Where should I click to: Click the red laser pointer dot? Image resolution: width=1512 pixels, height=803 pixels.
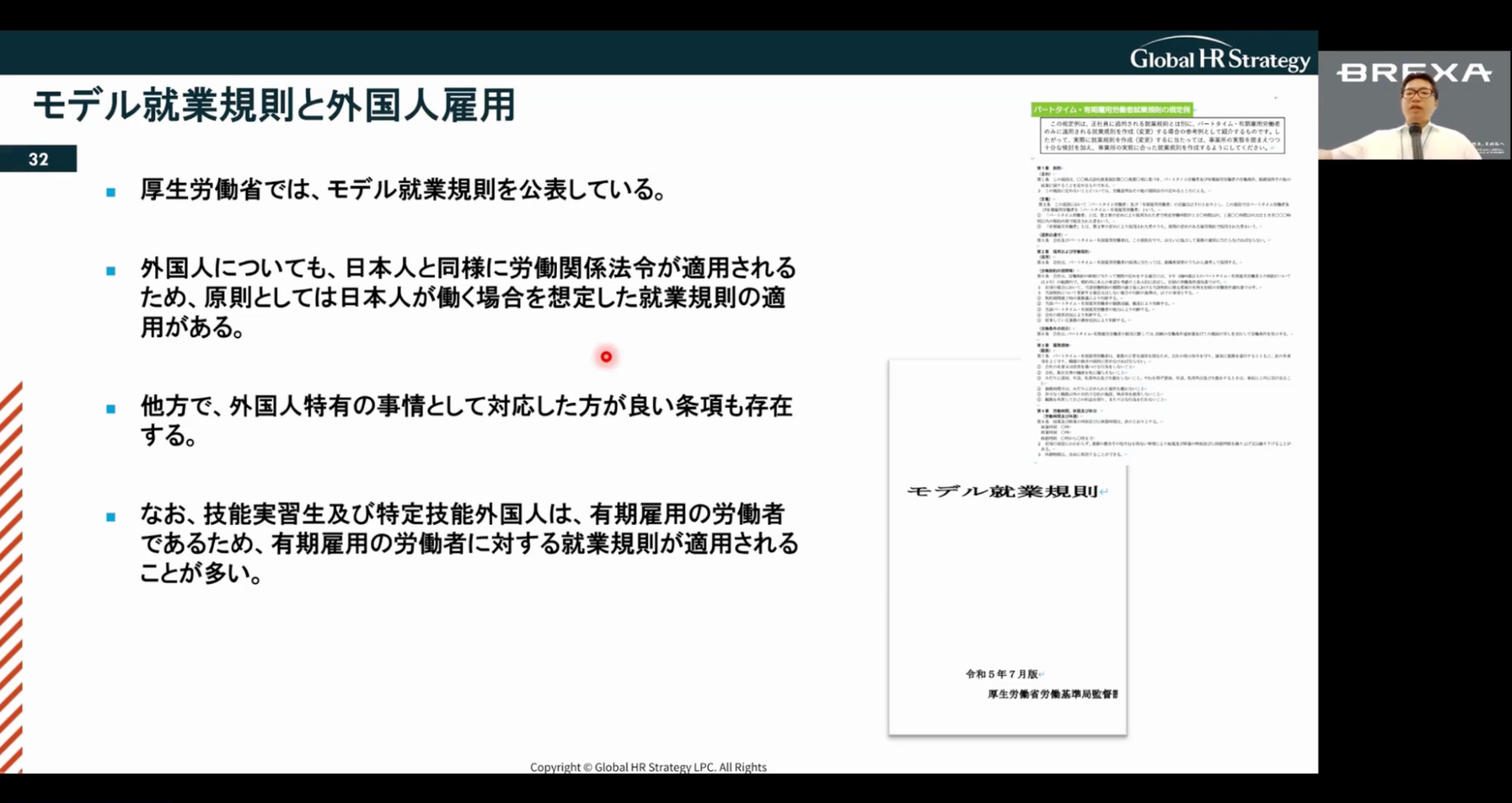pos(606,356)
